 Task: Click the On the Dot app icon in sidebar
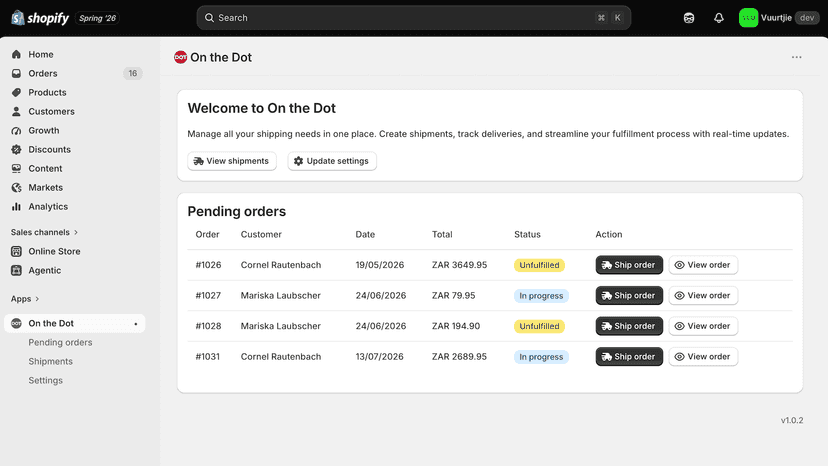(16, 323)
